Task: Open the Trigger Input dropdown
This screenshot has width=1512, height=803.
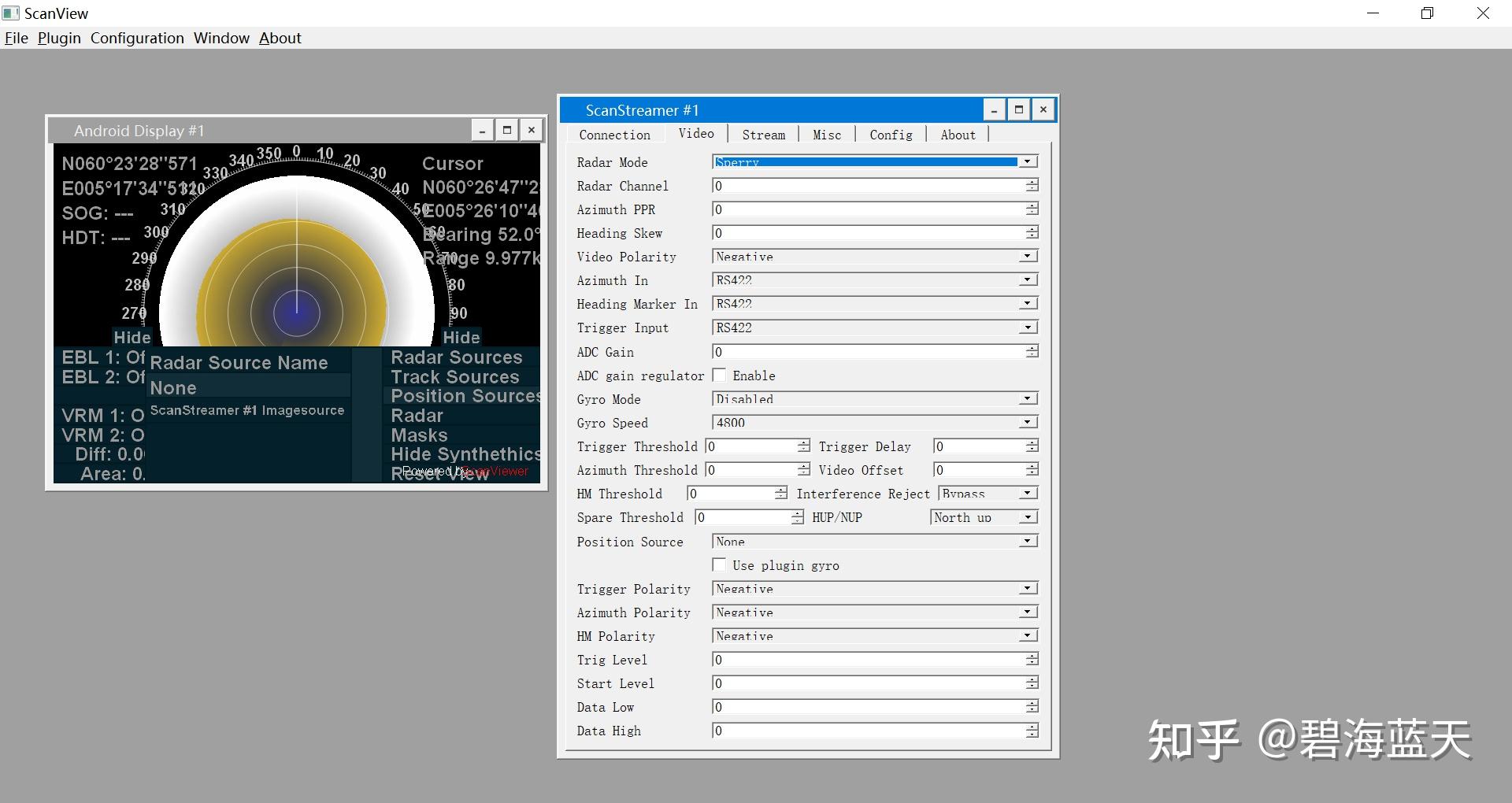Action: (1027, 327)
